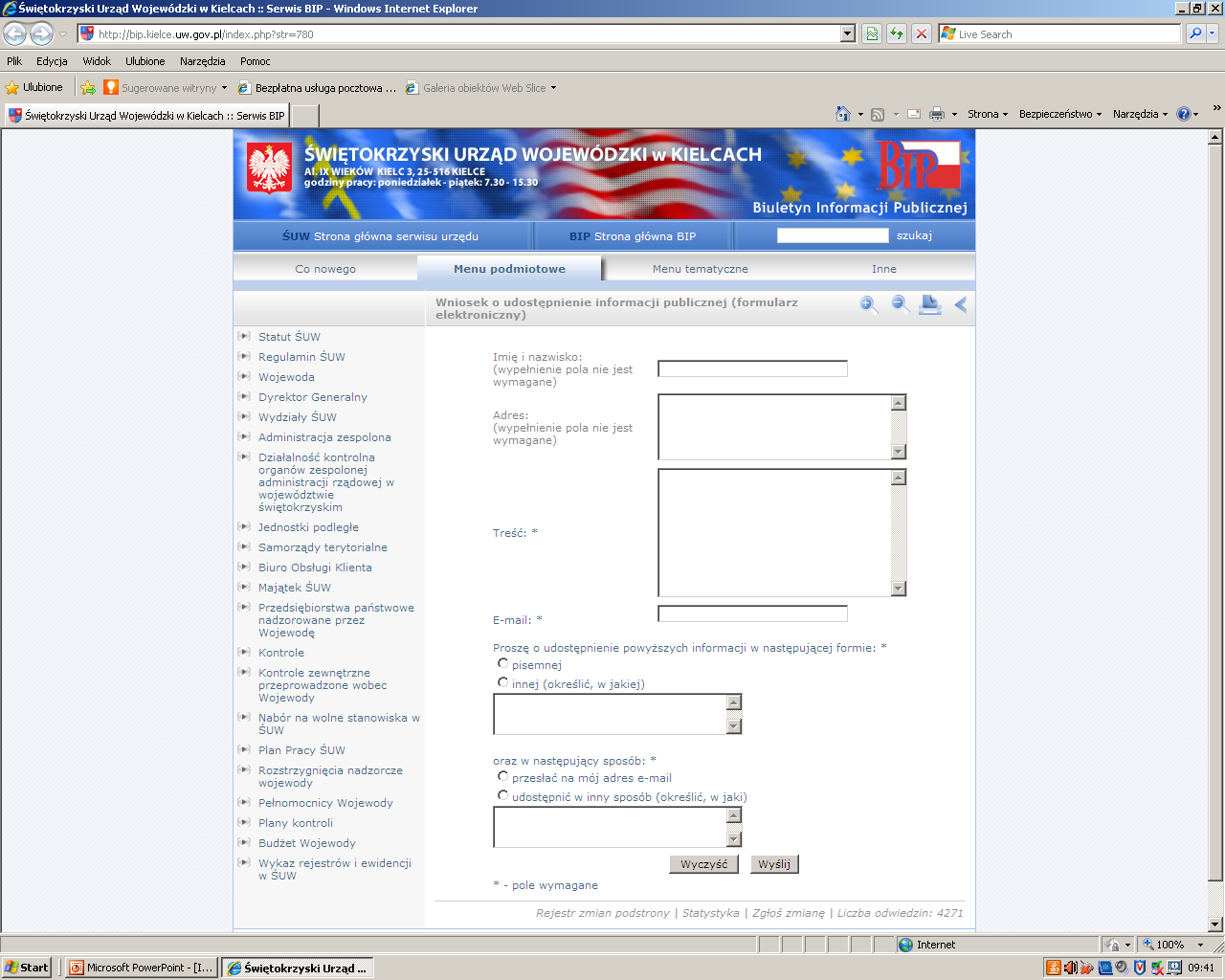Select 'innej (określić, w jakiej)' radio button

(502, 682)
